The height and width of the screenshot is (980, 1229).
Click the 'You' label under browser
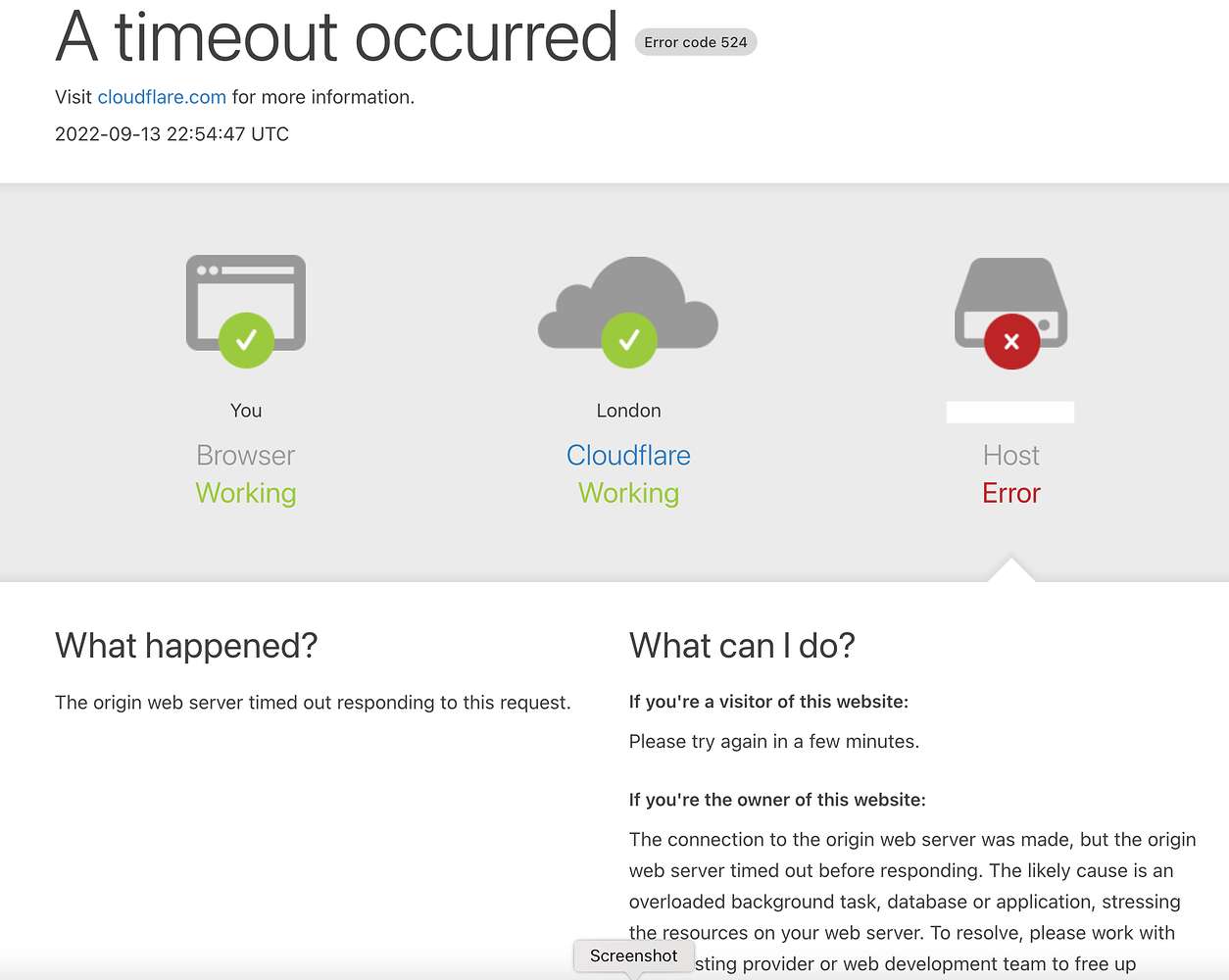246,411
